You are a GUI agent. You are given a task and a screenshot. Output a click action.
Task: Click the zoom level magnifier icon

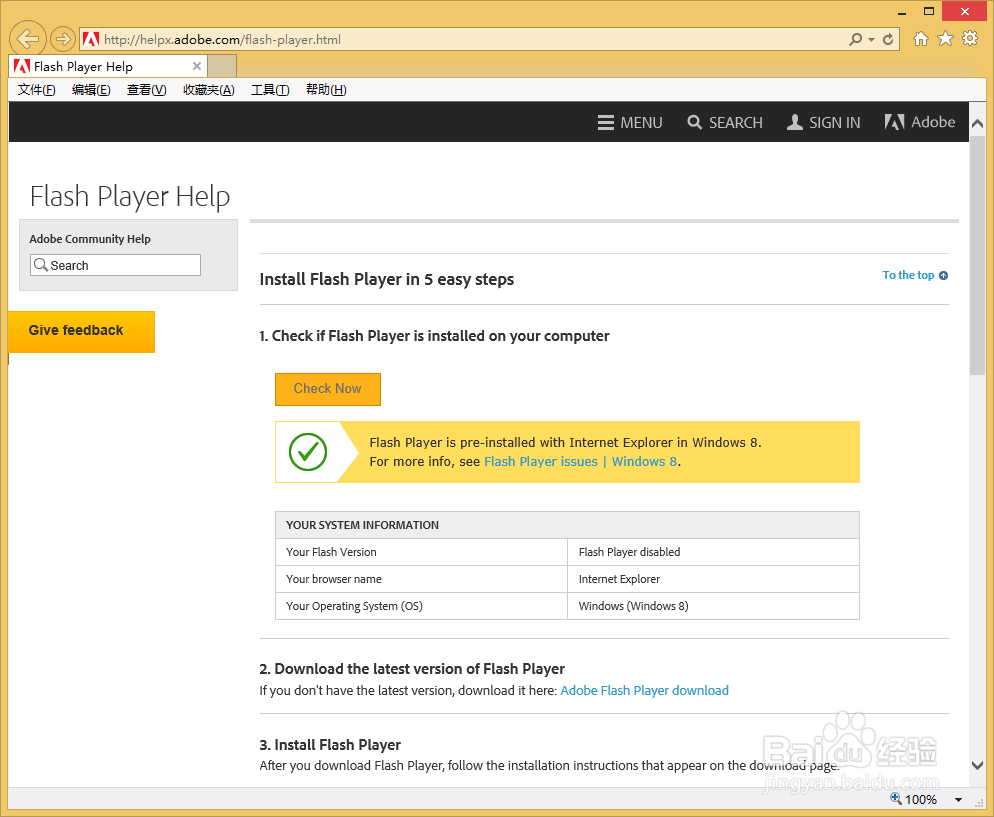point(896,799)
